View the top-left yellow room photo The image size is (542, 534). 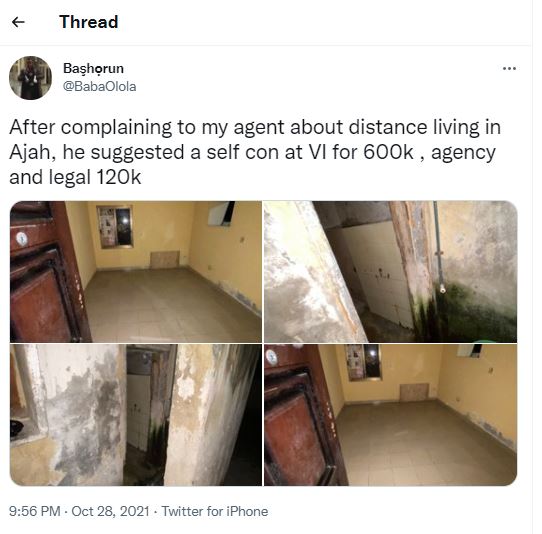136,272
